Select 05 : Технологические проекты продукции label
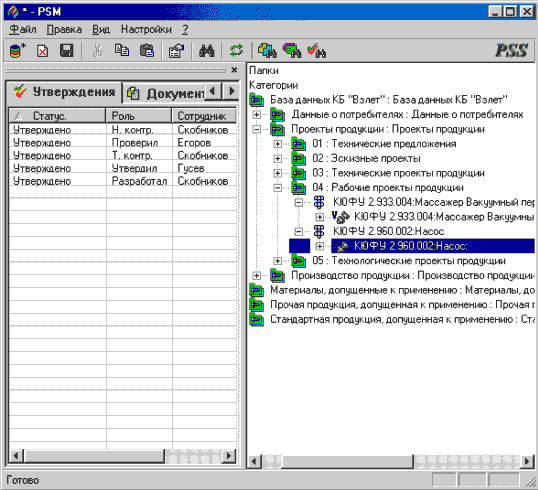This screenshot has height=490, width=538. (x=409, y=261)
